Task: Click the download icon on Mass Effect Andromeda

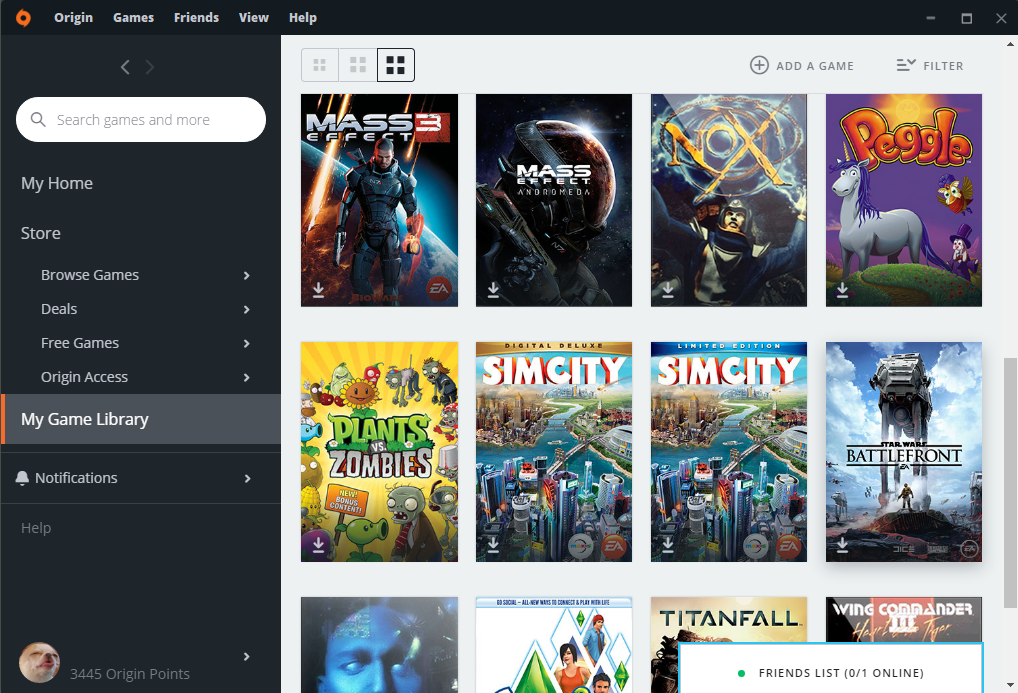Action: pyautogui.click(x=493, y=289)
